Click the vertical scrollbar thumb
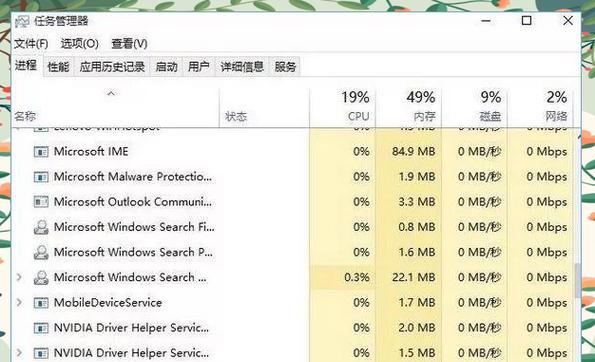The image size is (595, 362). (x=578, y=280)
